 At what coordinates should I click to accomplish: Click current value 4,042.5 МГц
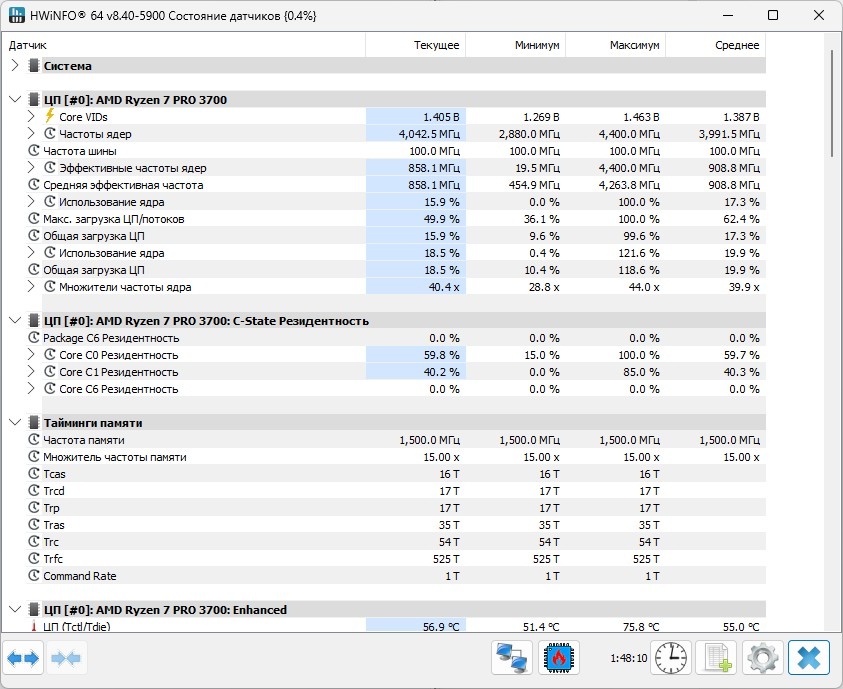point(429,134)
